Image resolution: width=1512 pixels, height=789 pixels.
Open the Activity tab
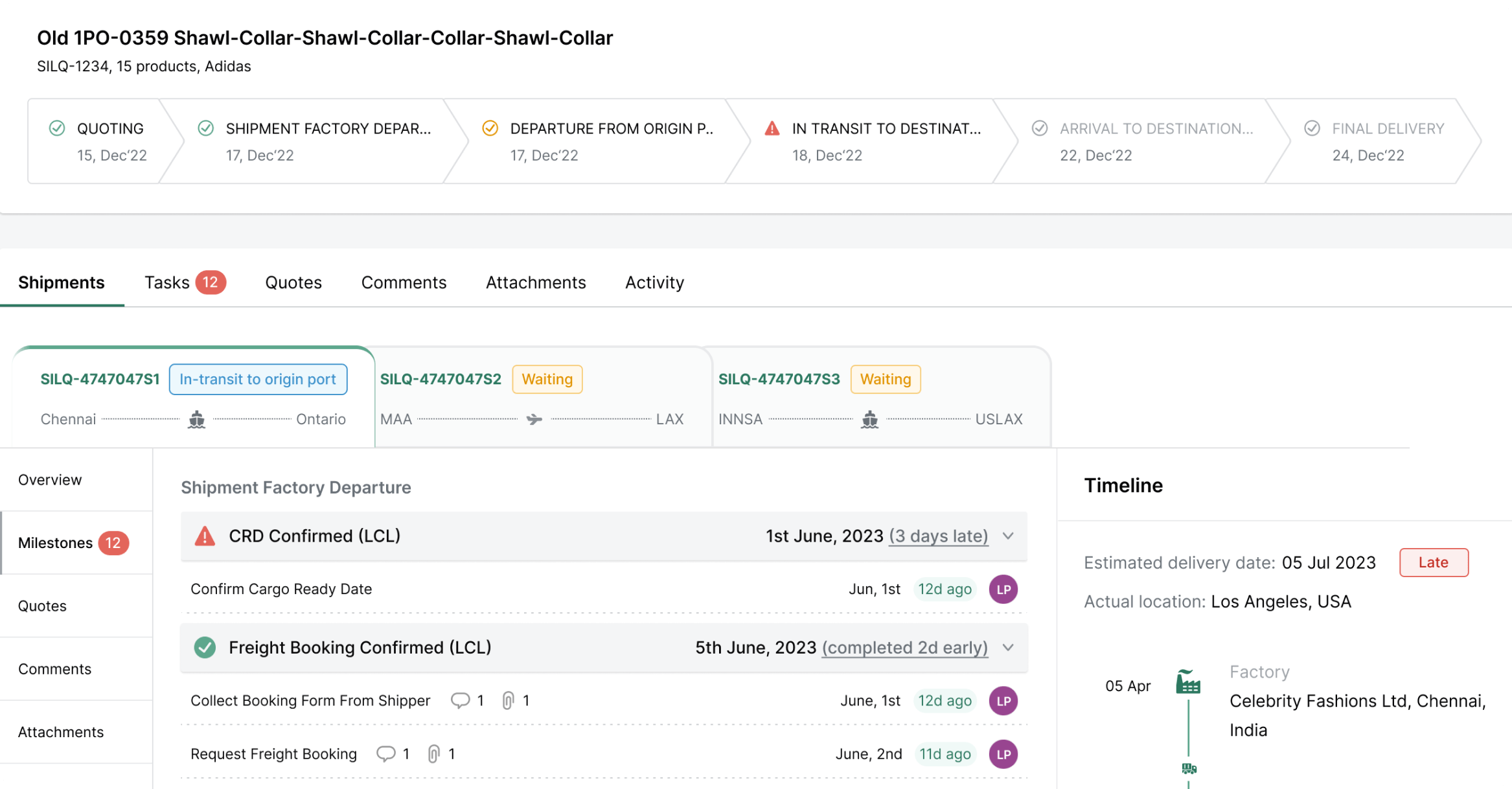654,282
